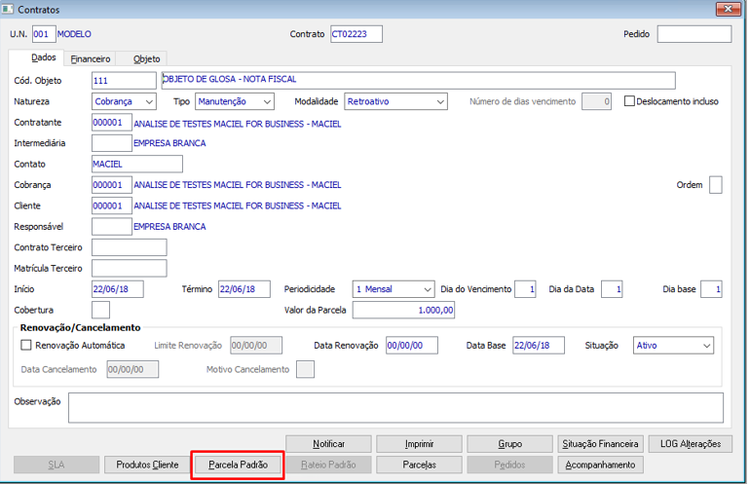This screenshot has height=484, width=750.
Task: Click the Dia da Data field
Action: click(x=612, y=289)
